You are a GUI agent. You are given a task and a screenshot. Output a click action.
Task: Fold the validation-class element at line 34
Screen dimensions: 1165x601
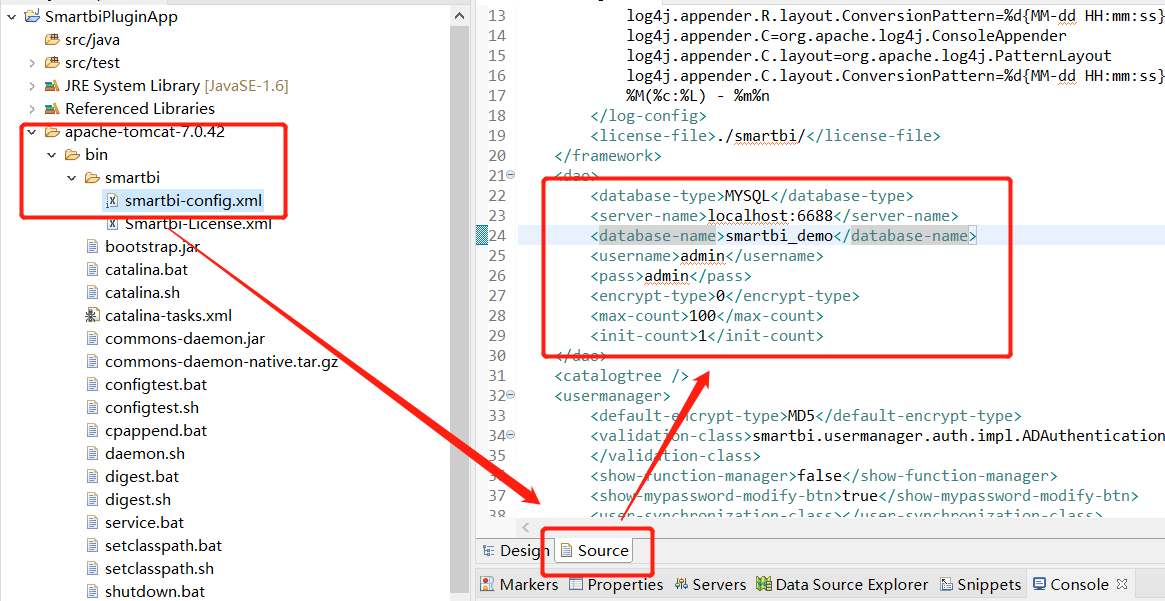(x=510, y=435)
